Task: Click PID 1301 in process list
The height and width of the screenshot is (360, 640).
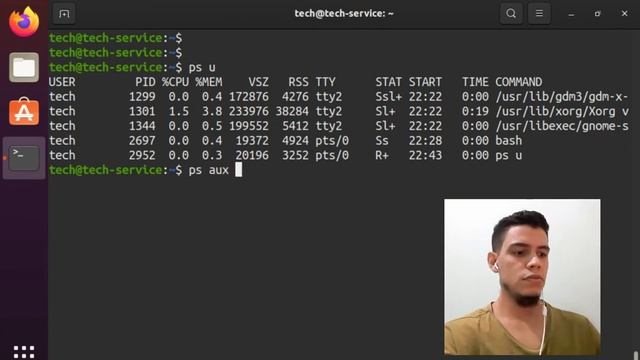Action: (142, 111)
